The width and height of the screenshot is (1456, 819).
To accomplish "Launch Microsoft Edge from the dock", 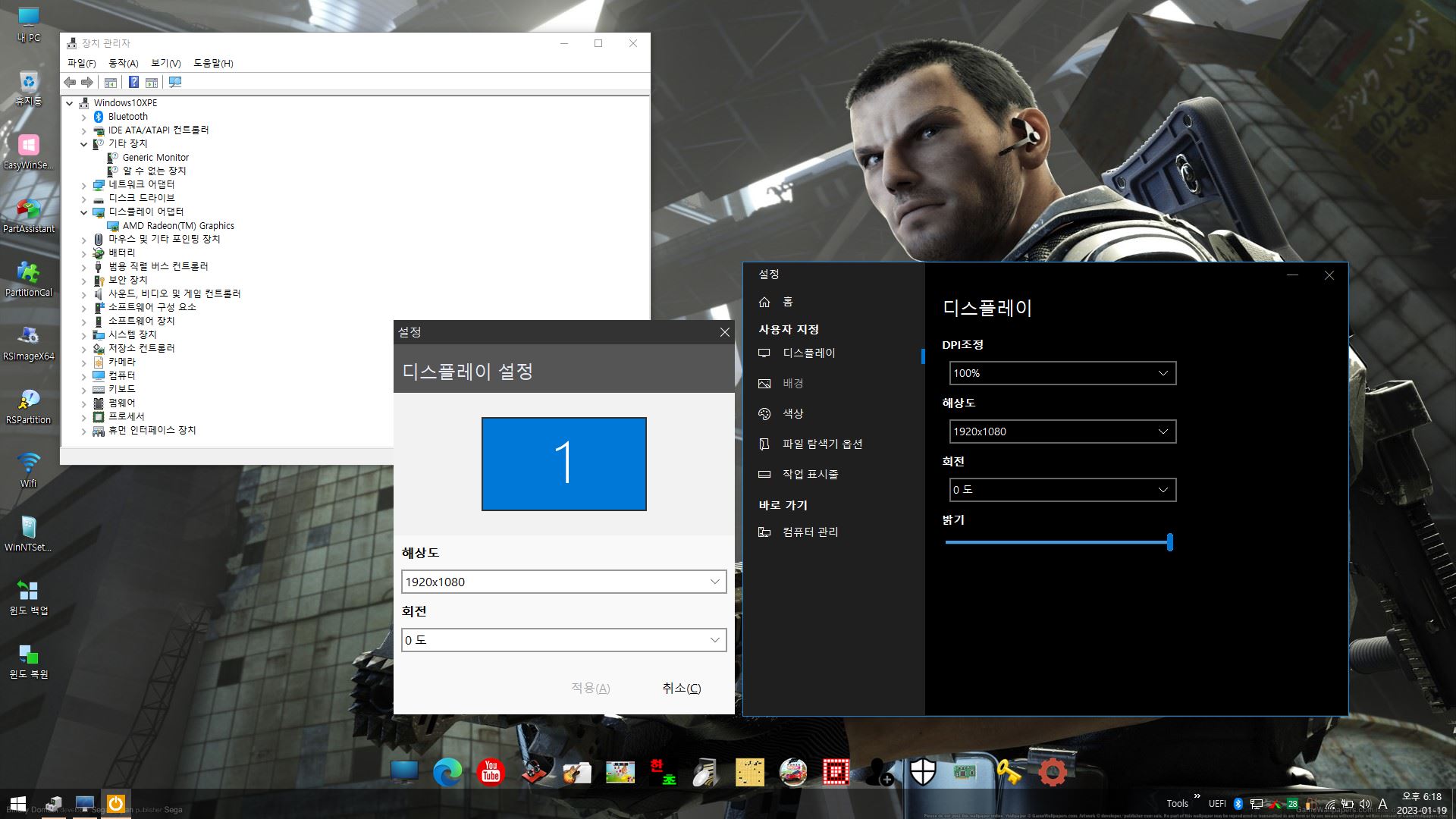I will (447, 772).
